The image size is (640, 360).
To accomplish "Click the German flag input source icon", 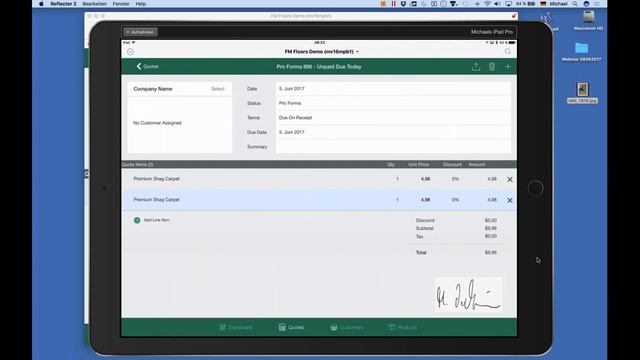I will [x=543, y=4].
